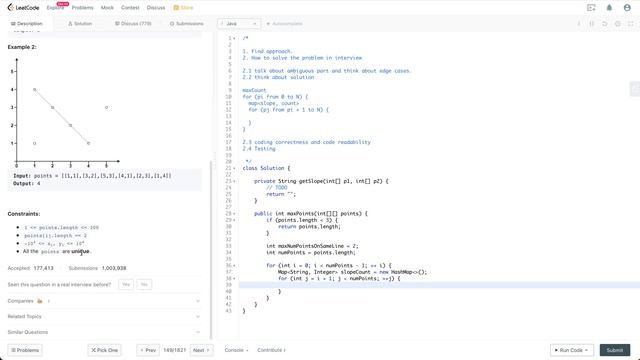Image resolution: width=640 pixels, height=360 pixels.
Task: Fold the outer for loop on line 36
Action: tap(234, 266)
